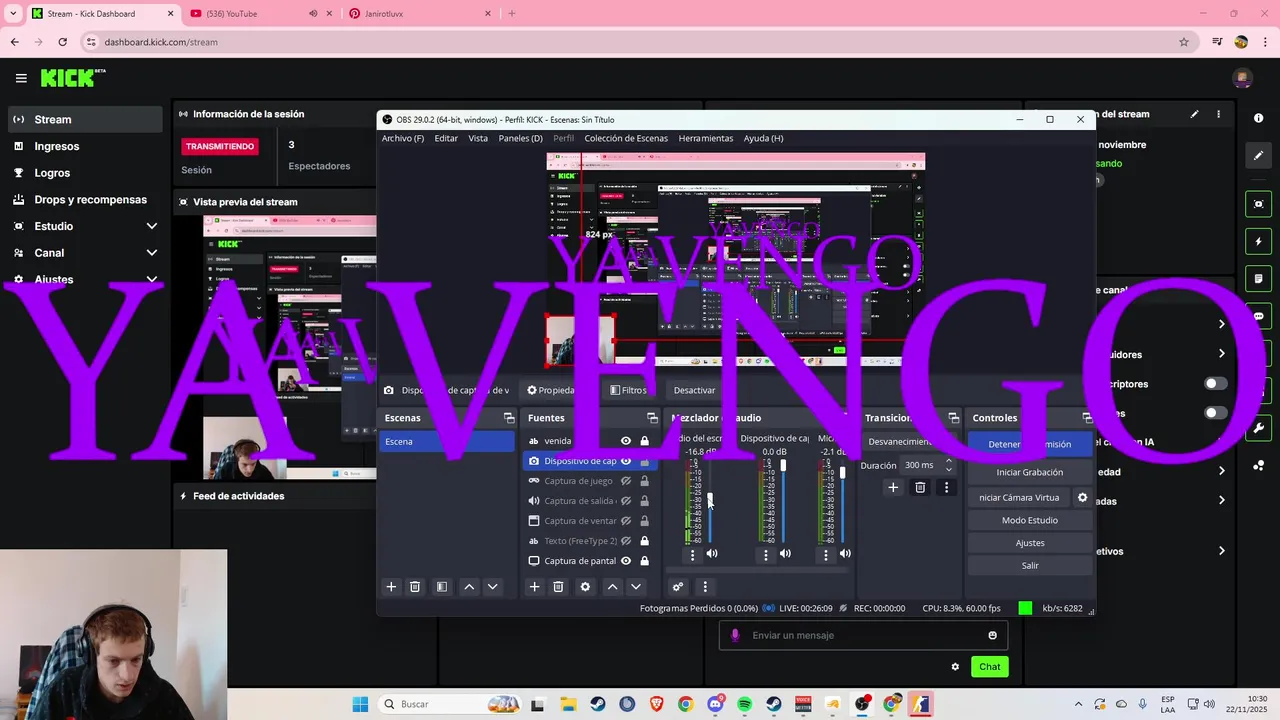Add a new transition with plus icon
The width and height of the screenshot is (1280, 720).
click(893, 487)
